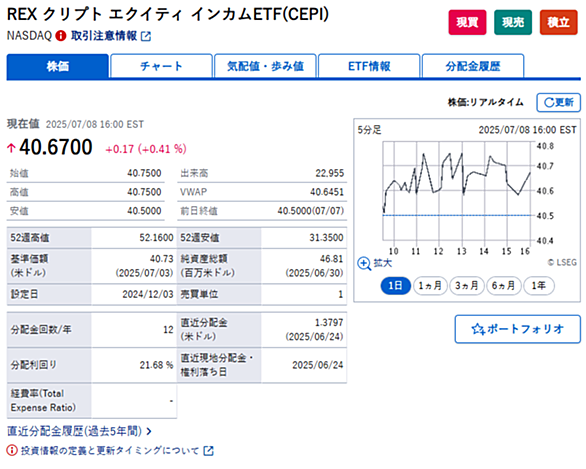Click the magnifier 拡大 icon under the chart

364,263
